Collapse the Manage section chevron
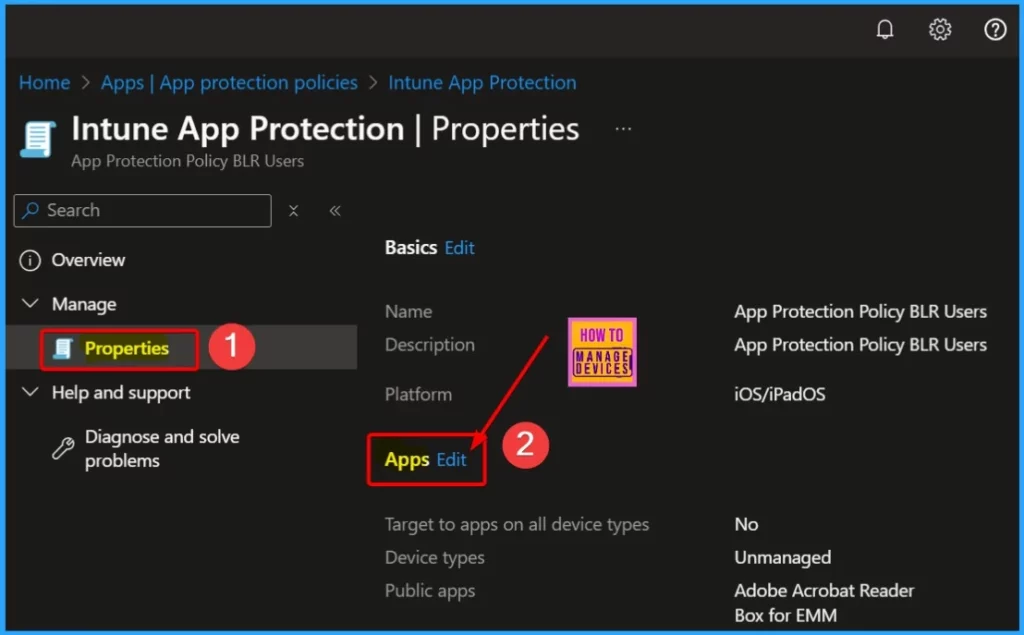1024x635 pixels. tap(30, 304)
